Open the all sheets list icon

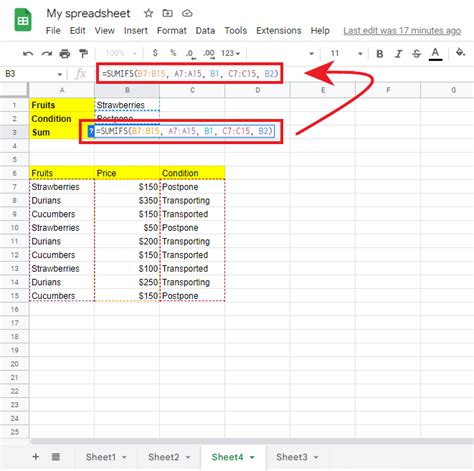(56, 456)
